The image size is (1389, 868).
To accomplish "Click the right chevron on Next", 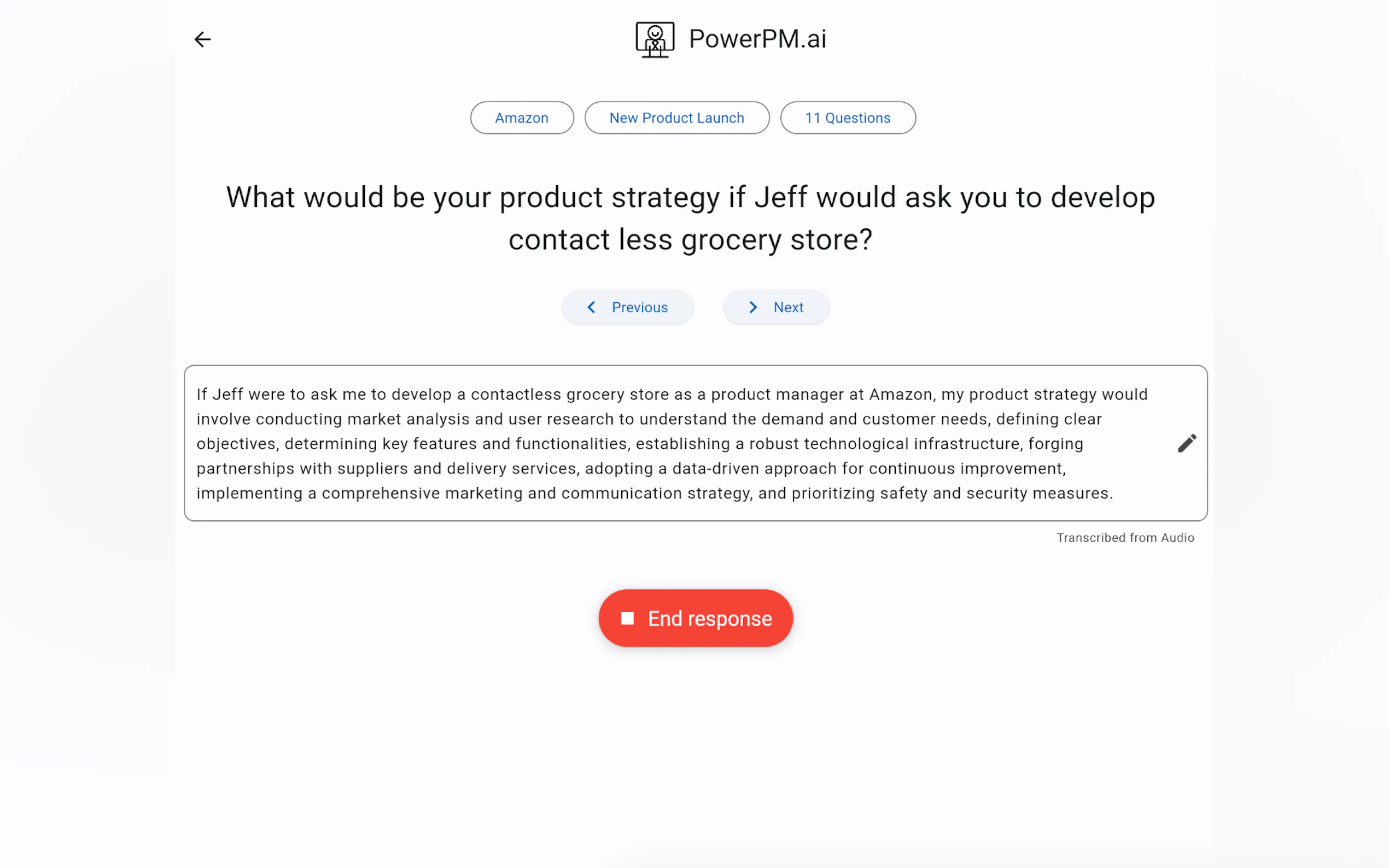I will point(753,307).
